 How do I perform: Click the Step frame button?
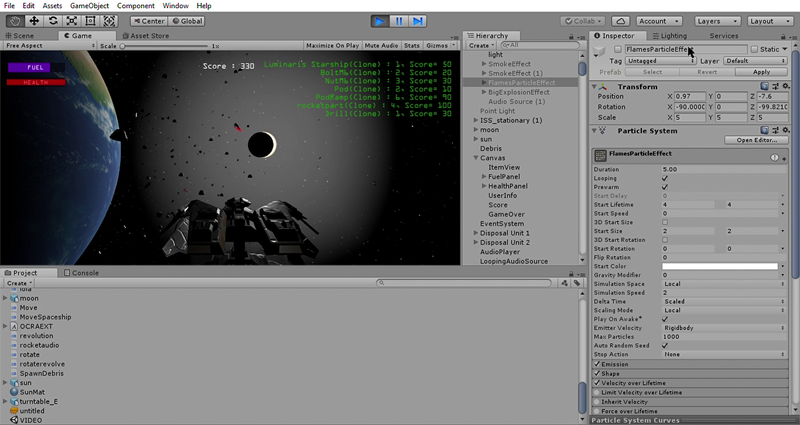pyautogui.click(x=418, y=20)
